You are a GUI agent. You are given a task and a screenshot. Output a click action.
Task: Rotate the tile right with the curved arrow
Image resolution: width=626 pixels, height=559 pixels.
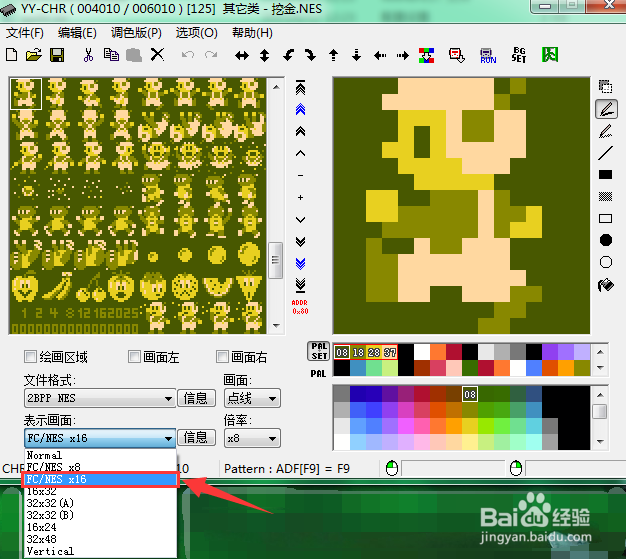(x=310, y=55)
